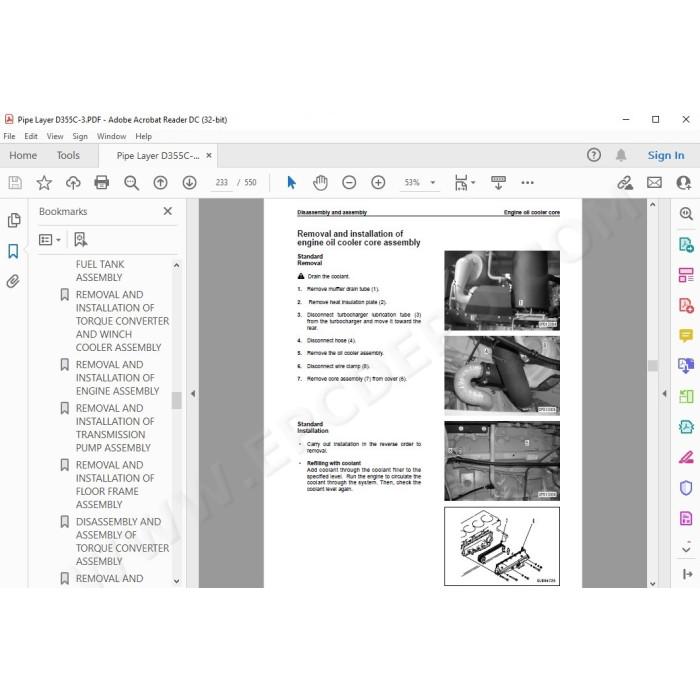Viewport: 700px width, 700px height.
Task: Click document scrollbar up arrow
Action: [x=652, y=205]
